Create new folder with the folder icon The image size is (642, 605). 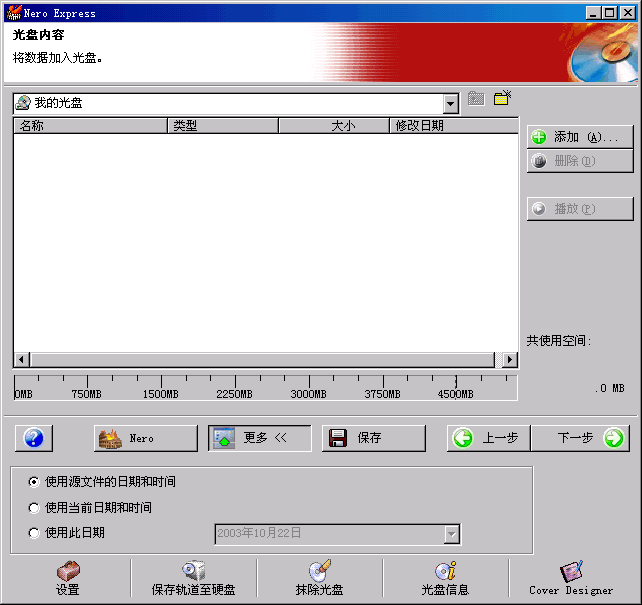[502, 99]
